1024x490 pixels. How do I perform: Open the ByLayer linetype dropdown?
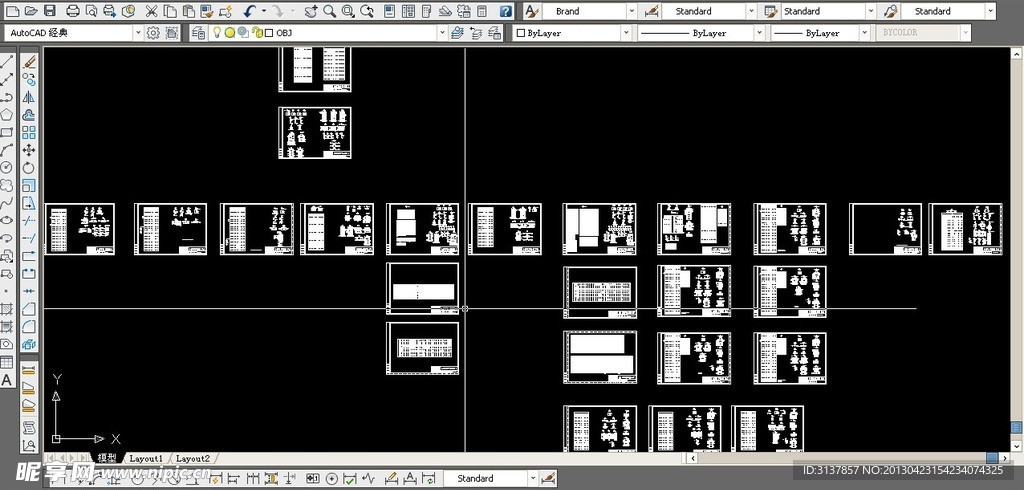click(760, 33)
